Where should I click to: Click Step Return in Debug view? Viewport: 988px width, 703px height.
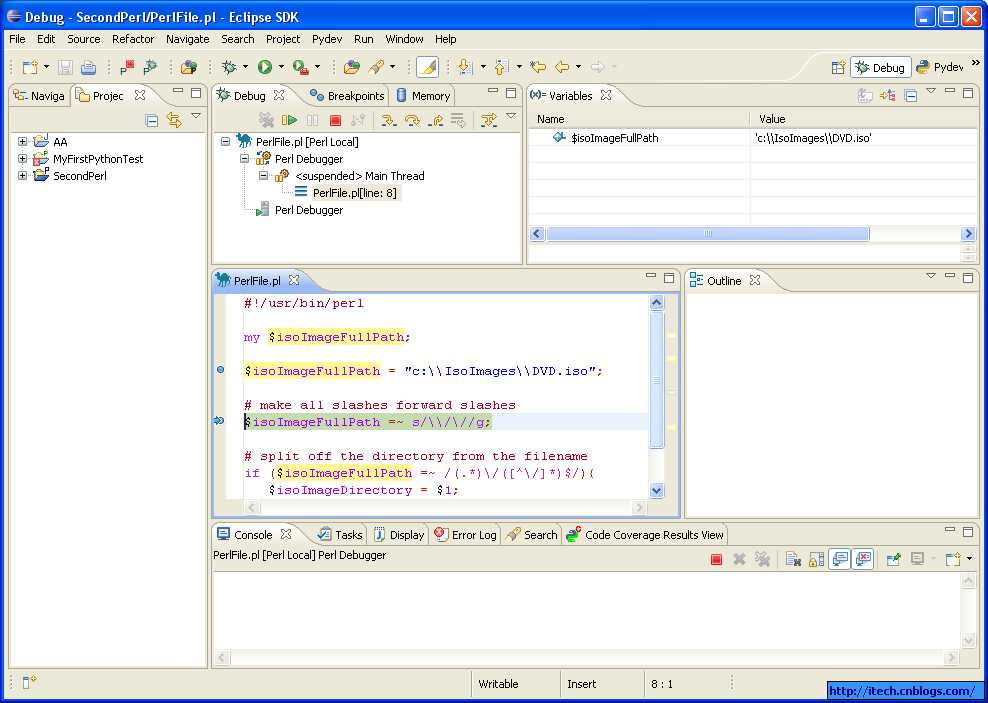[x=435, y=120]
